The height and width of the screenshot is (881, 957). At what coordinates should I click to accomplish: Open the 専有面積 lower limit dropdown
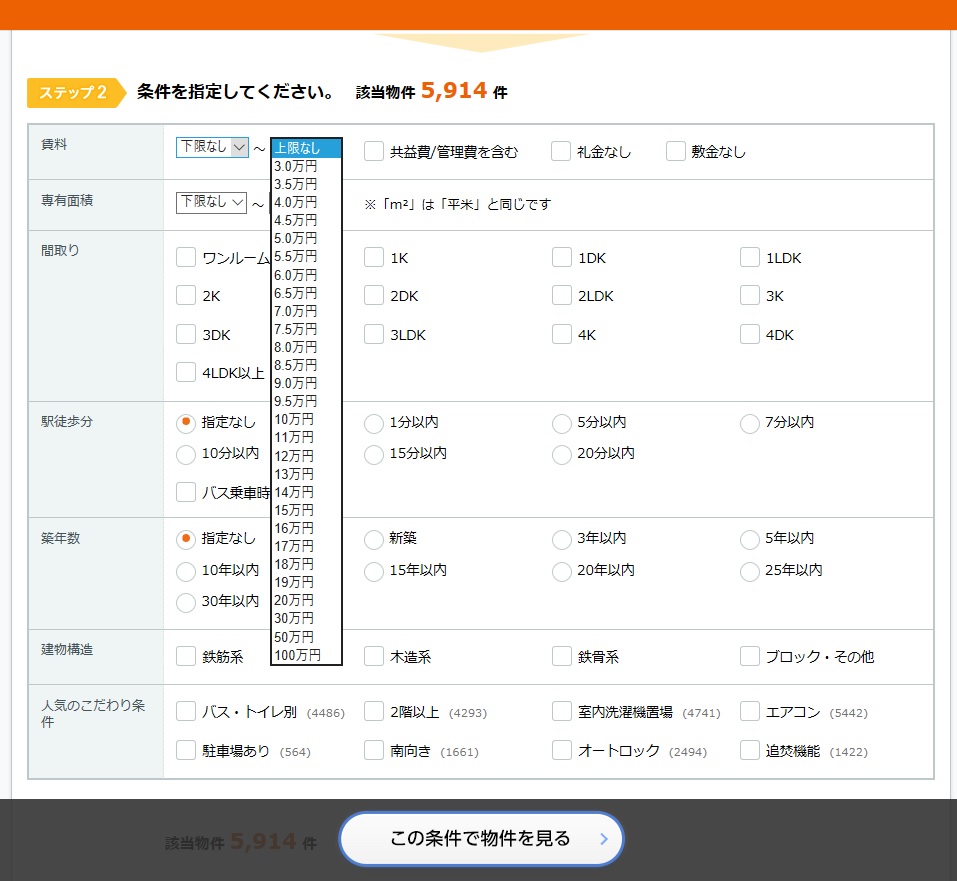[212, 202]
